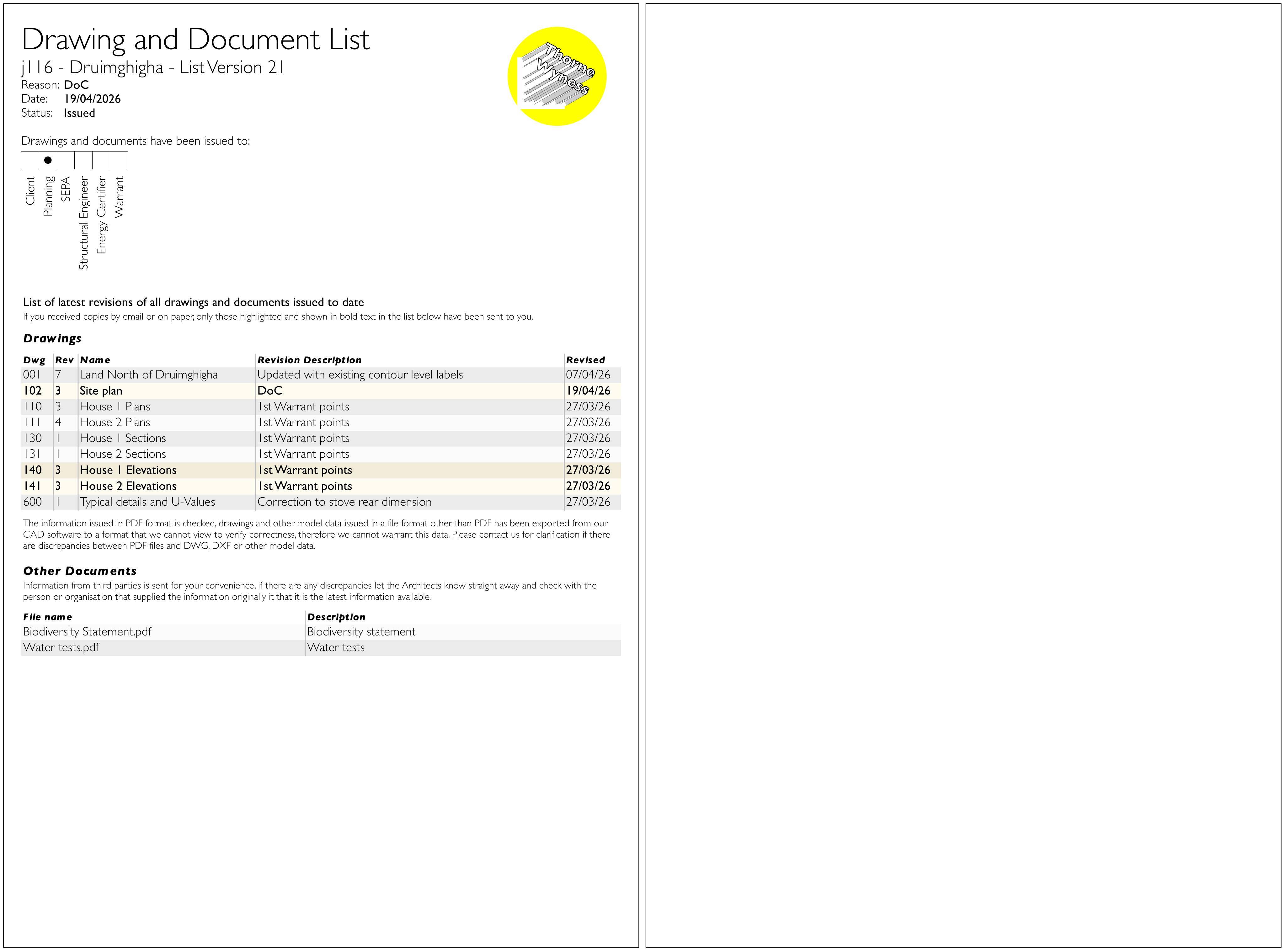Viewport: 1285px width, 952px height.
Task: Click 'Updated with existing contour level labels'
Action: tap(360, 375)
